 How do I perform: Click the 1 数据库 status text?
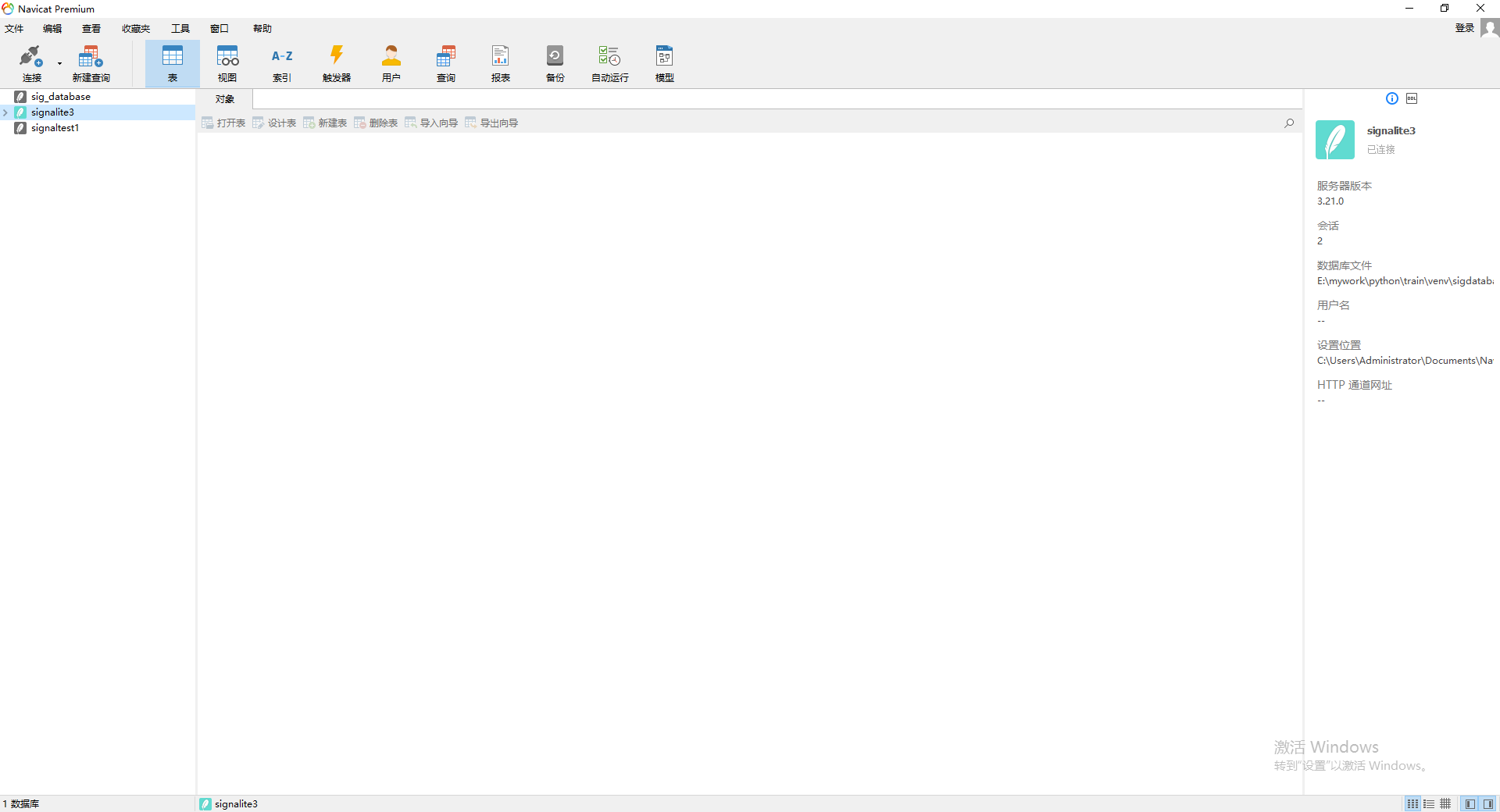coord(21,804)
